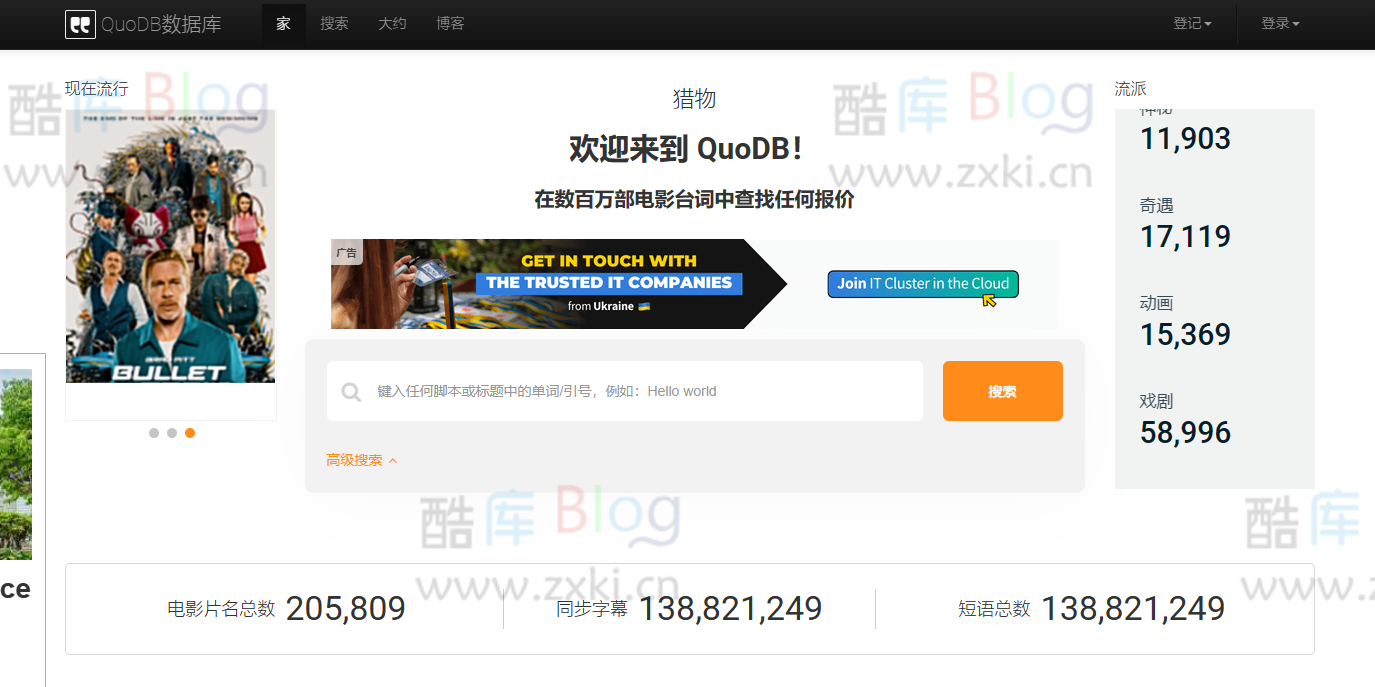Click the 神秘 mystery genre number 11,903
The height and width of the screenshot is (687, 1375).
tap(1185, 138)
